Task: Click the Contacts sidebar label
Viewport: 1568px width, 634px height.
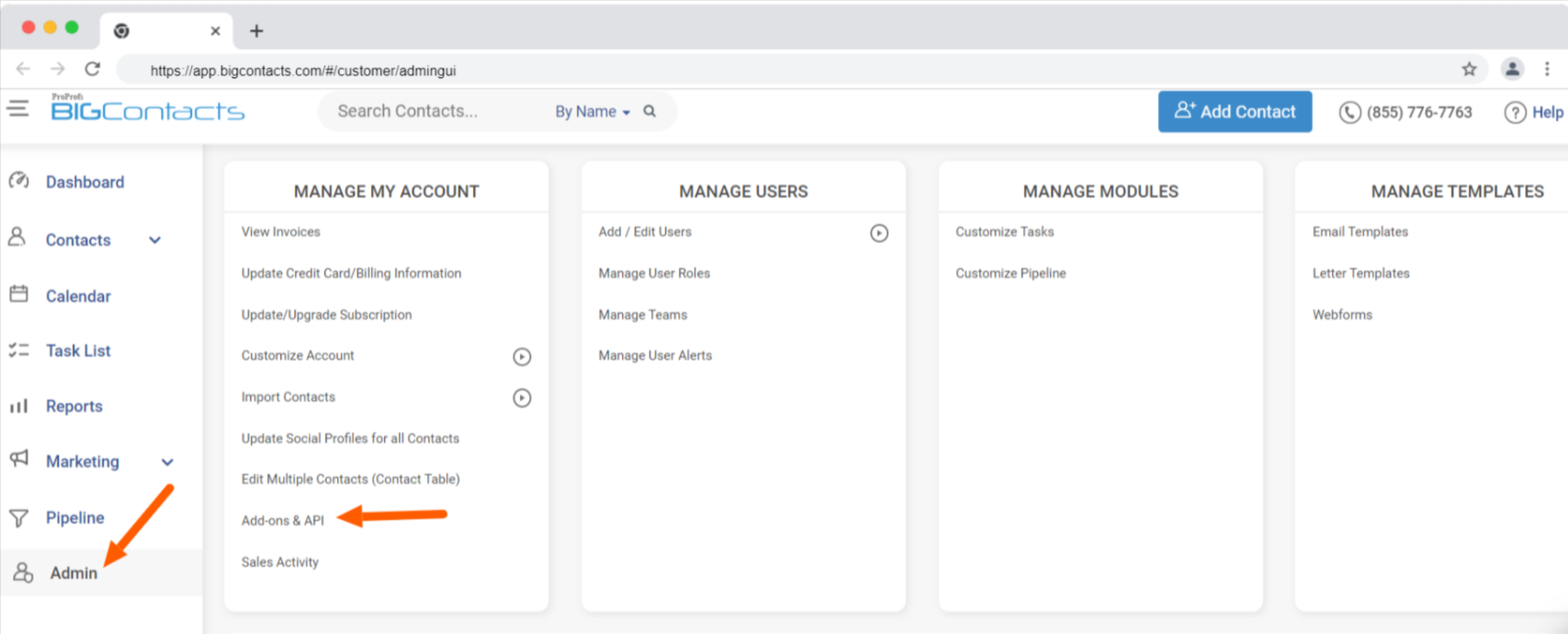Action: tap(78, 240)
